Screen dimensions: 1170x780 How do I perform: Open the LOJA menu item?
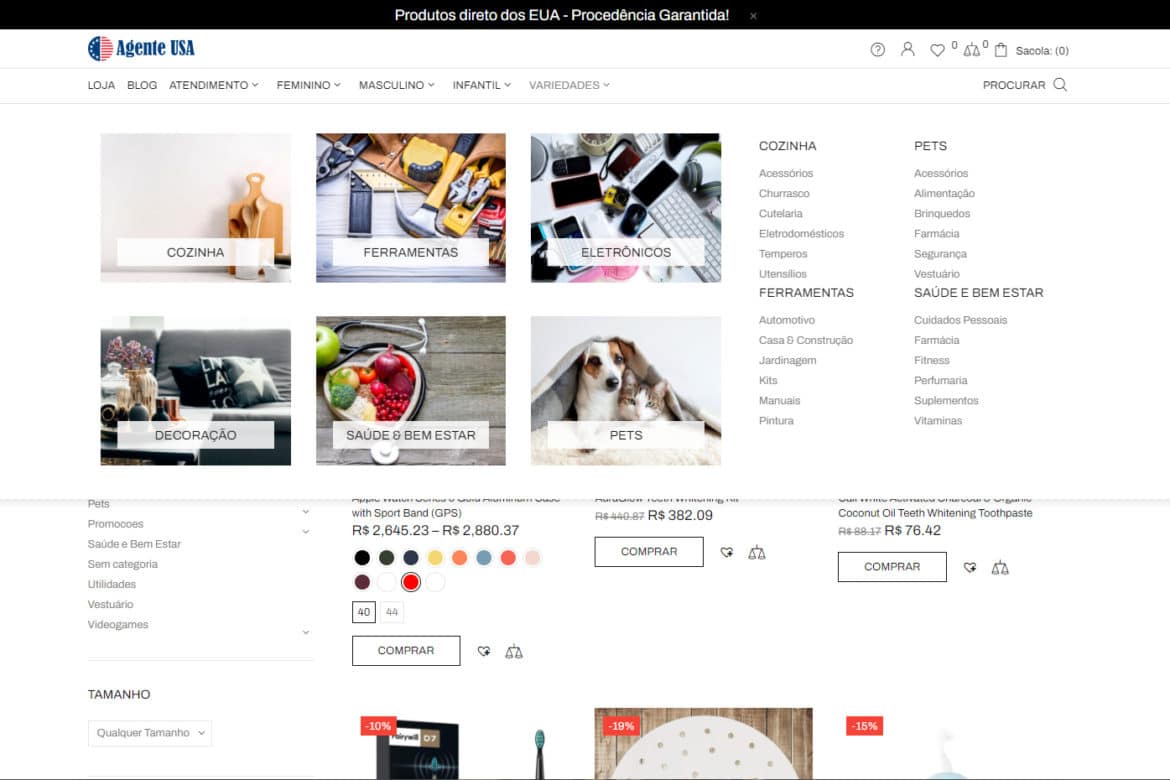101,85
